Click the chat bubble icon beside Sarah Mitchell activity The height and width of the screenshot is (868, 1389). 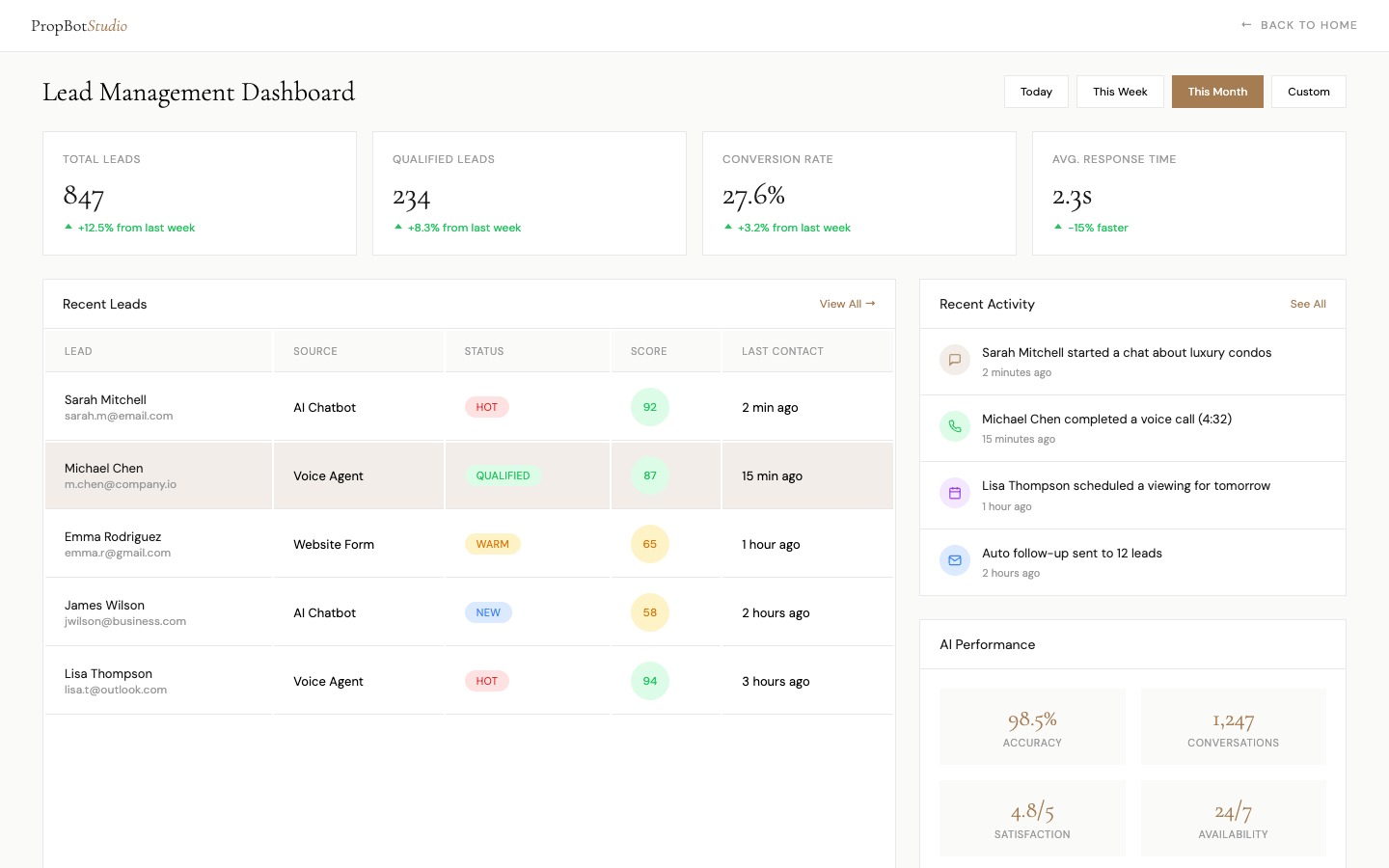(x=955, y=360)
